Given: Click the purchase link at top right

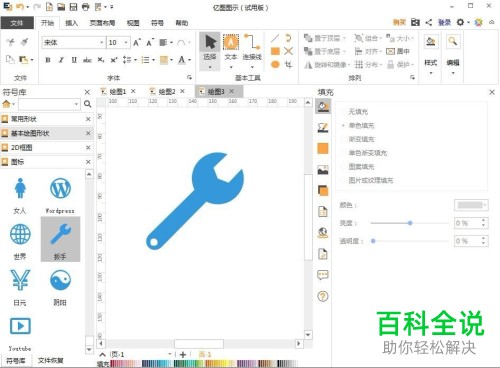Looking at the screenshot, I should [399, 22].
